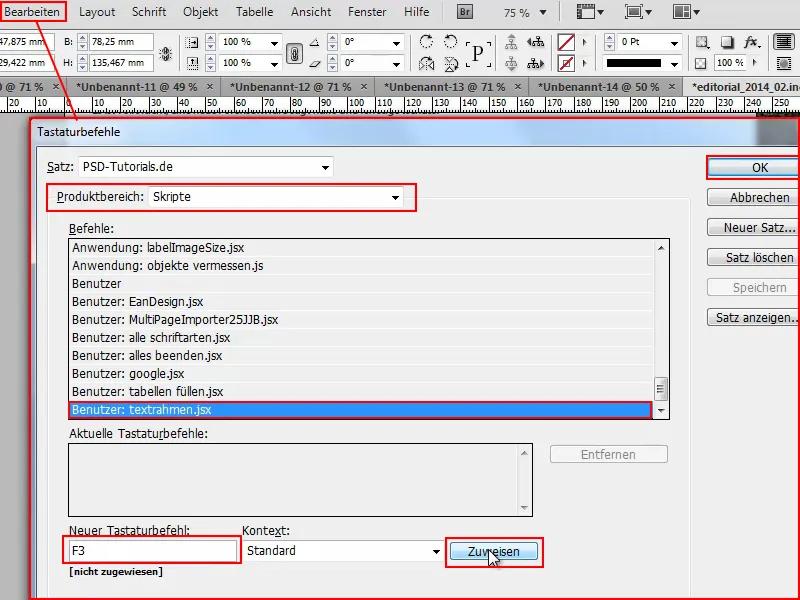
Task: Click the Neuer Satz... button
Action: (753, 228)
